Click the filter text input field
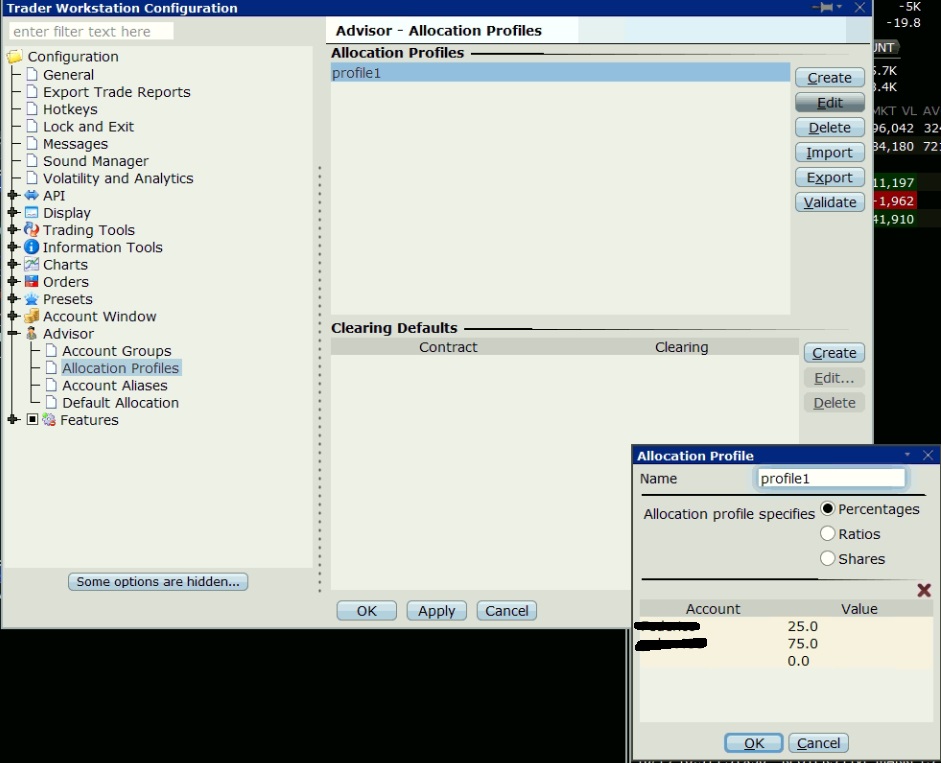The height and width of the screenshot is (763, 941). pyautogui.click(x=91, y=31)
